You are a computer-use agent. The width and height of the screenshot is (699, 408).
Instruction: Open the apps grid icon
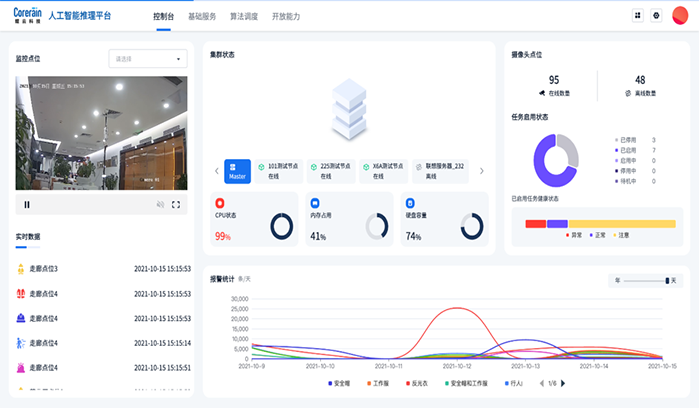(637, 16)
